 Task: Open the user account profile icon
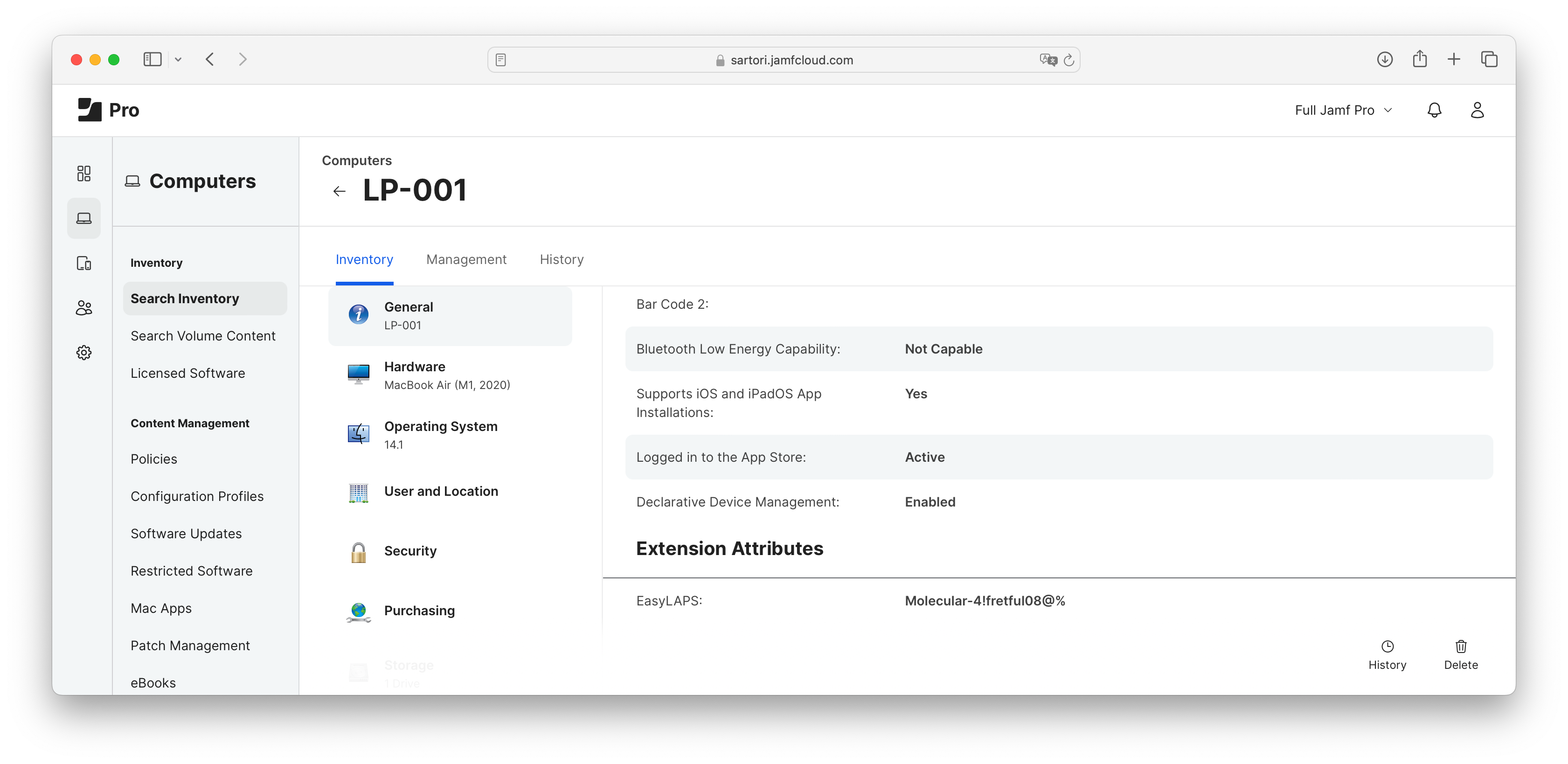[x=1477, y=110]
